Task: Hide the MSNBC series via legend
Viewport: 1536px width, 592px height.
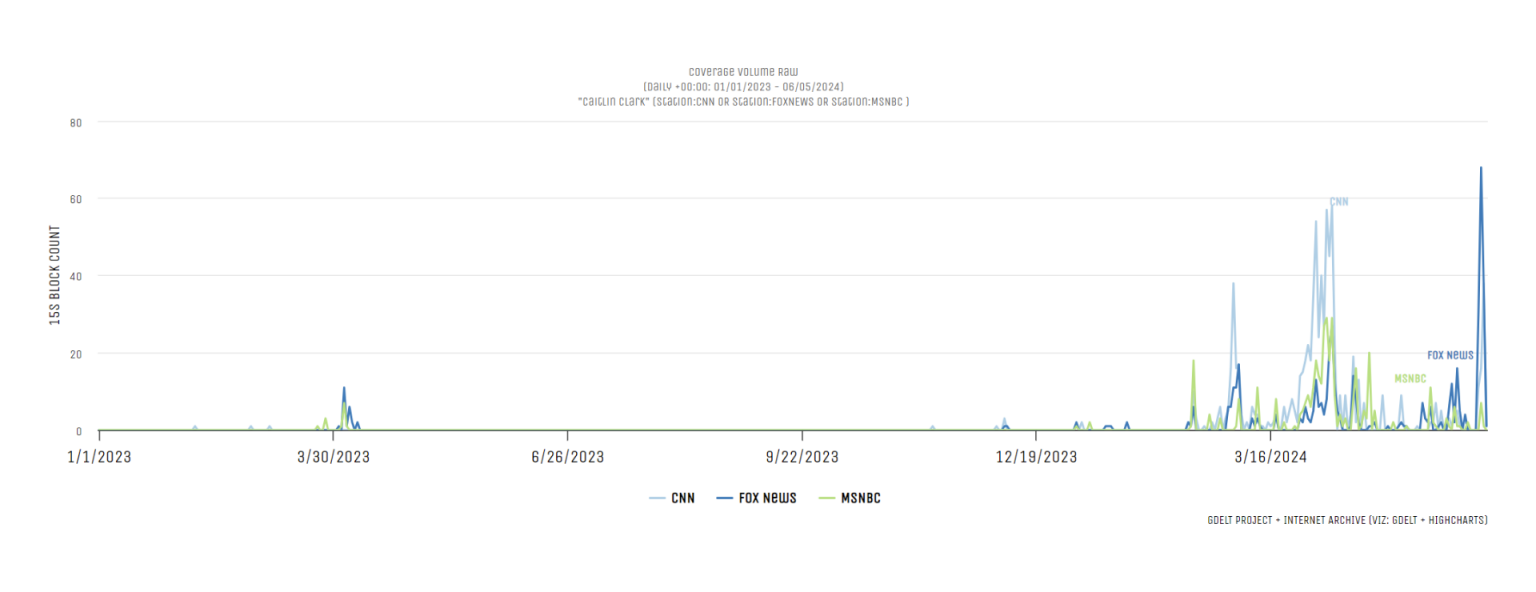Action: click(860, 498)
